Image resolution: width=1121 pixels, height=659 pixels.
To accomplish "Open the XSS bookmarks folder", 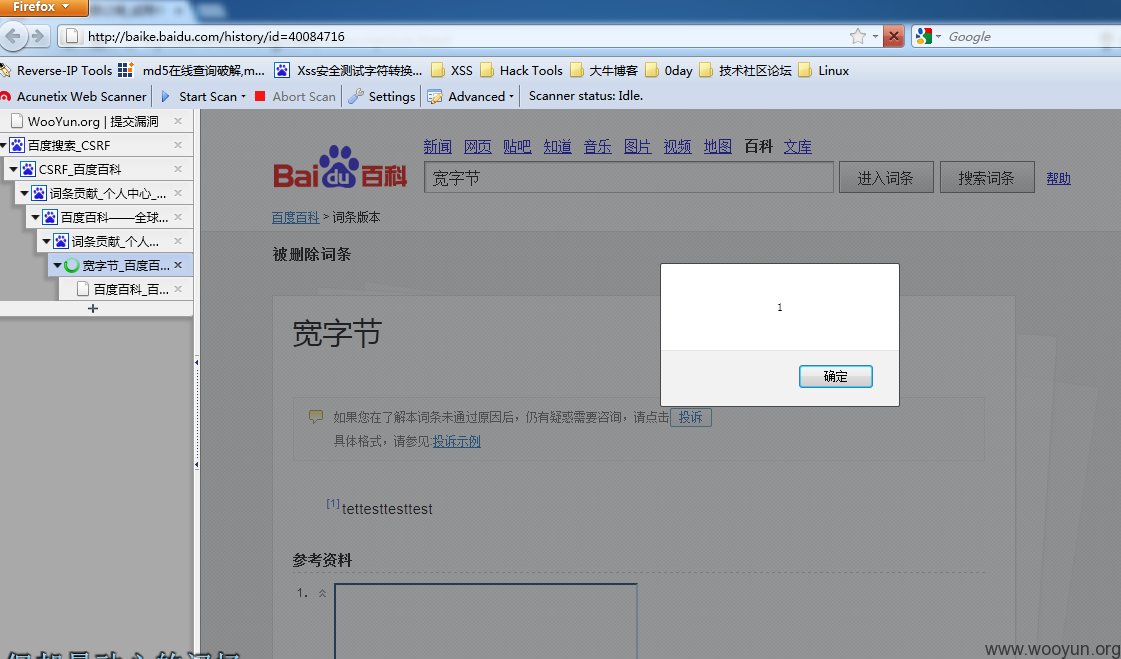I will 453,70.
